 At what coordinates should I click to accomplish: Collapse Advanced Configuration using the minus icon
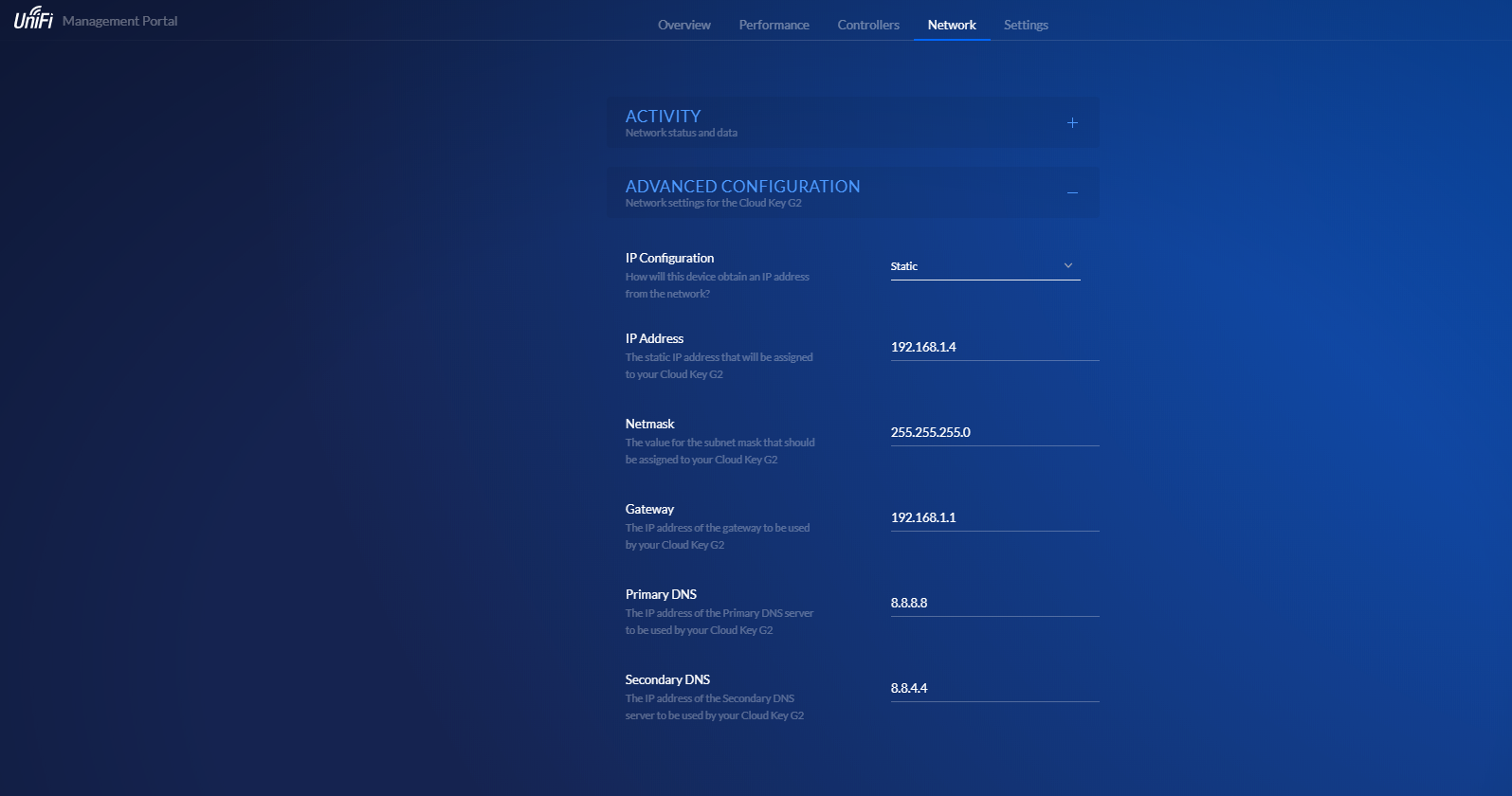tap(1072, 193)
